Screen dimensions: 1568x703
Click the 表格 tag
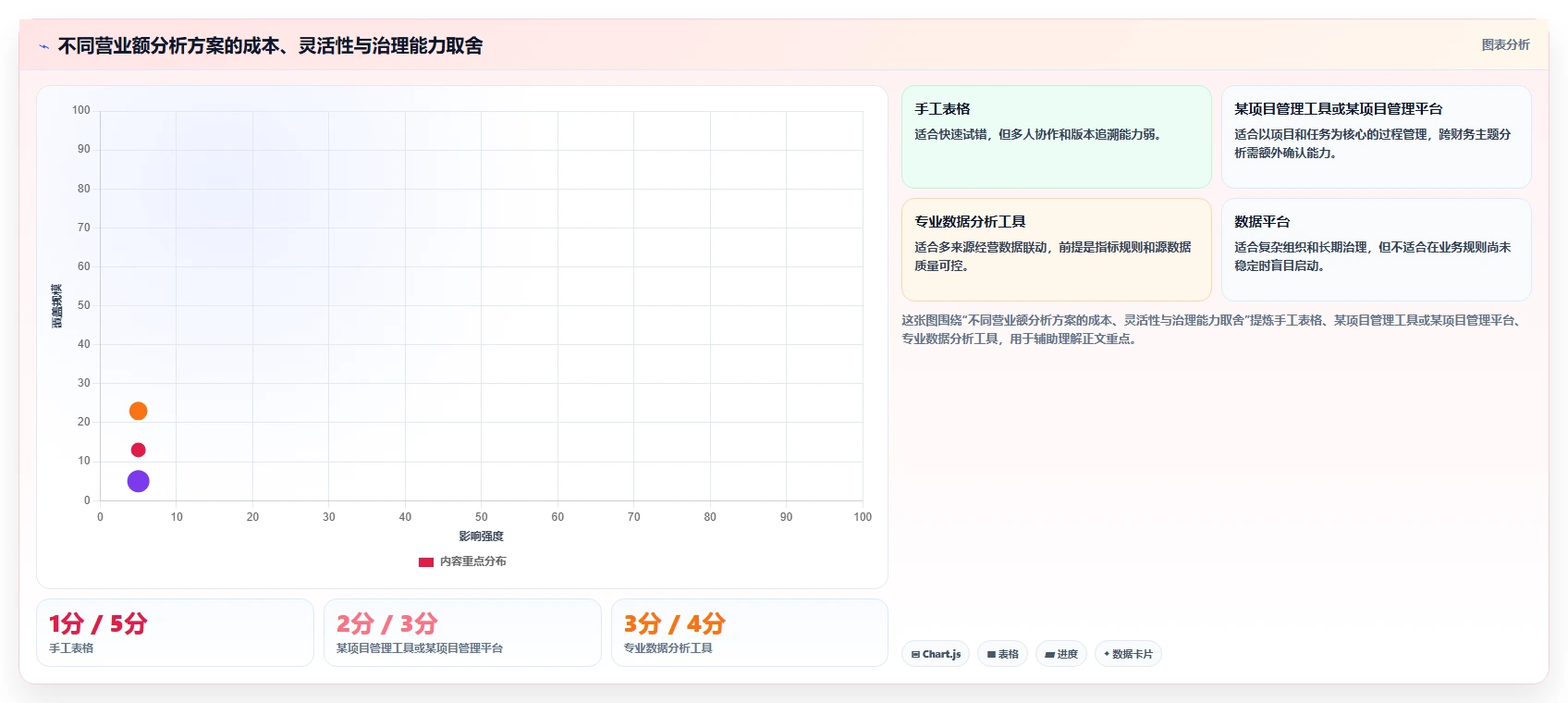coord(1002,654)
